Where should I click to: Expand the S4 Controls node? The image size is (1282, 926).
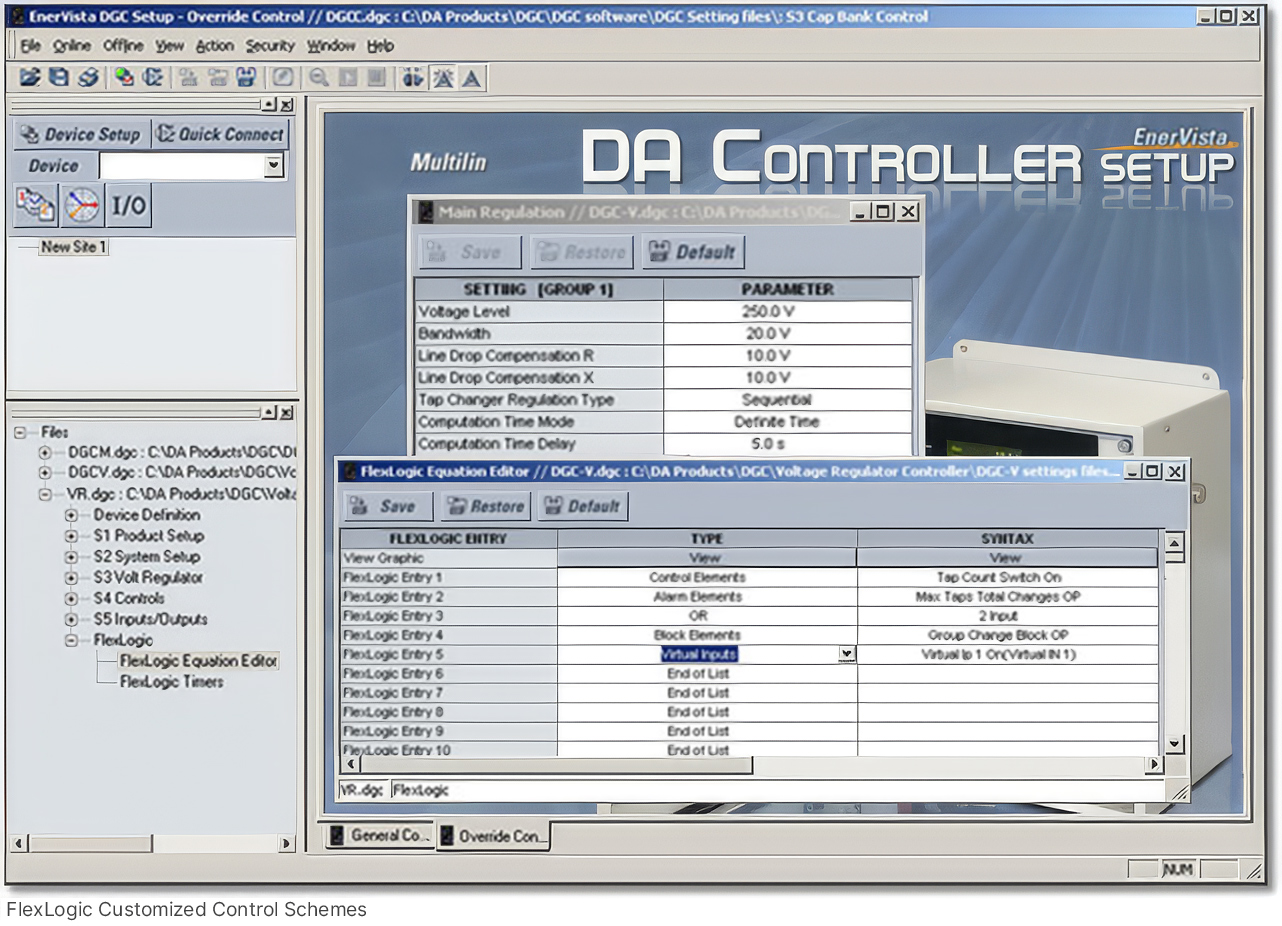(71, 599)
